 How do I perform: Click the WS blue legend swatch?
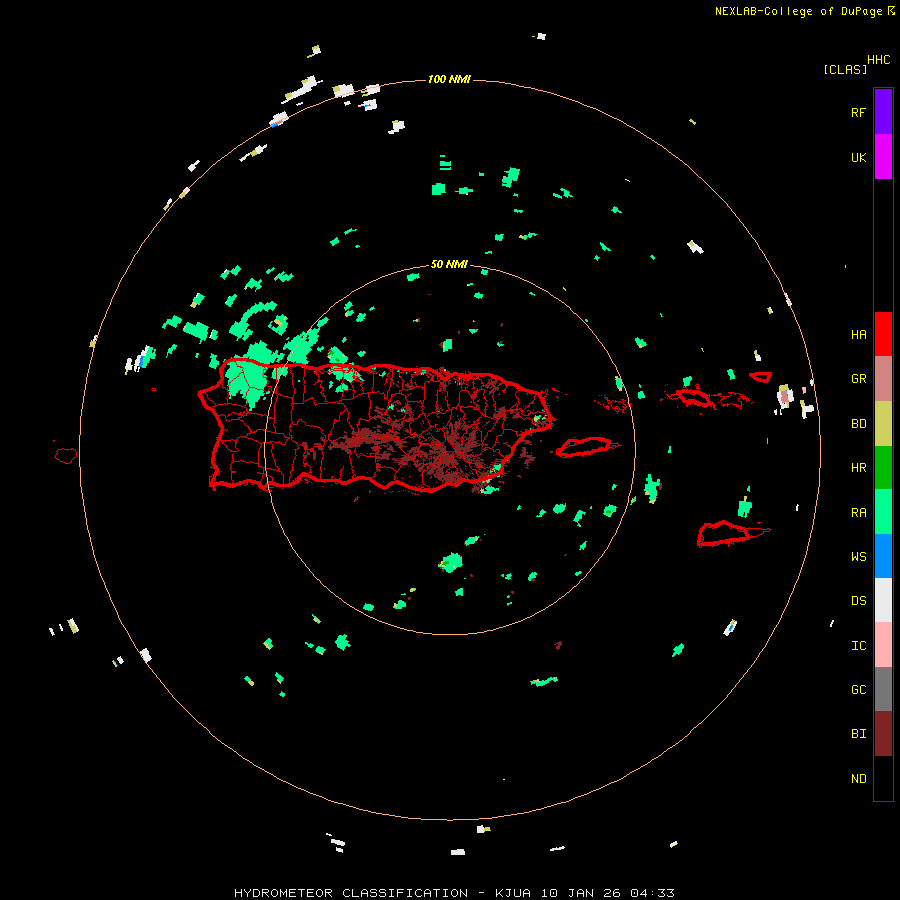[x=883, y=556]
